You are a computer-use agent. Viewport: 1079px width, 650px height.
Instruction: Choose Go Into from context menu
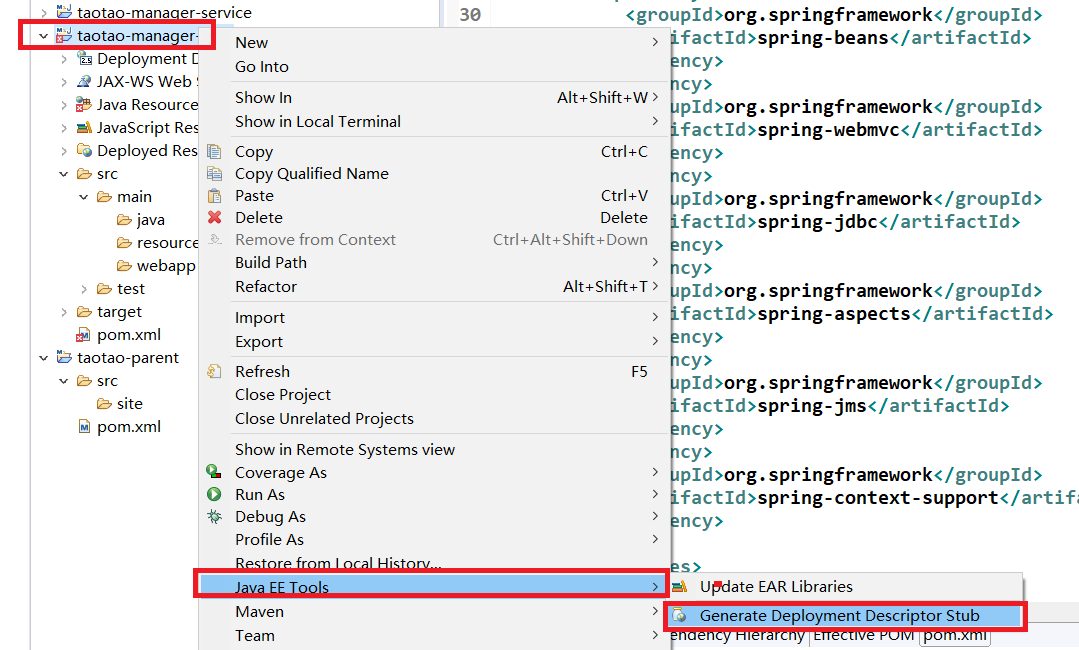[434, 67]
